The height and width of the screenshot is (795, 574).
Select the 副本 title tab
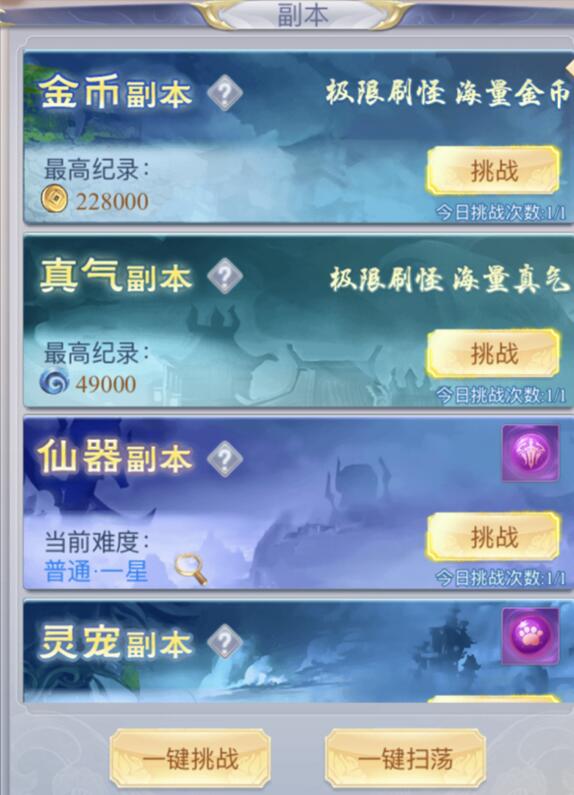click(x=303, y=15)
